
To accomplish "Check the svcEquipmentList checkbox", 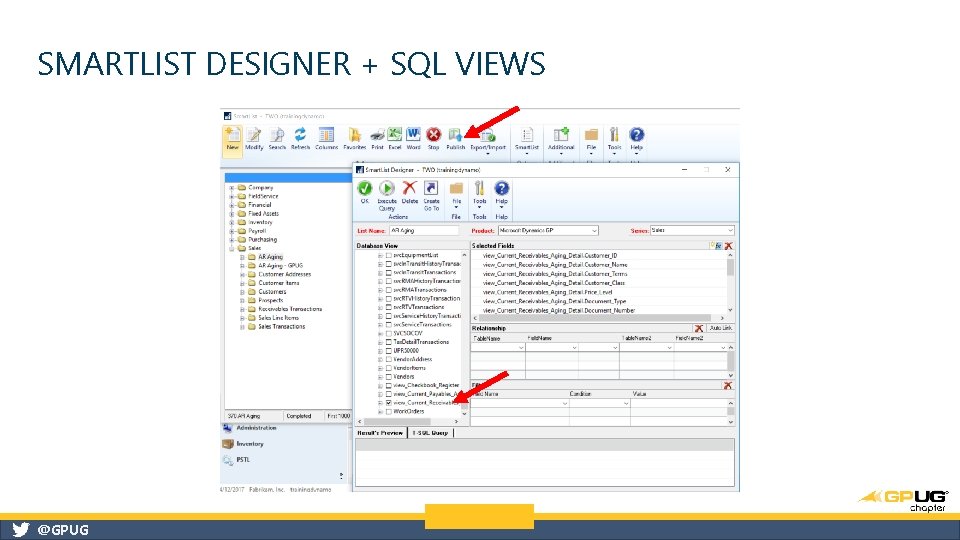I will [388, 255].
